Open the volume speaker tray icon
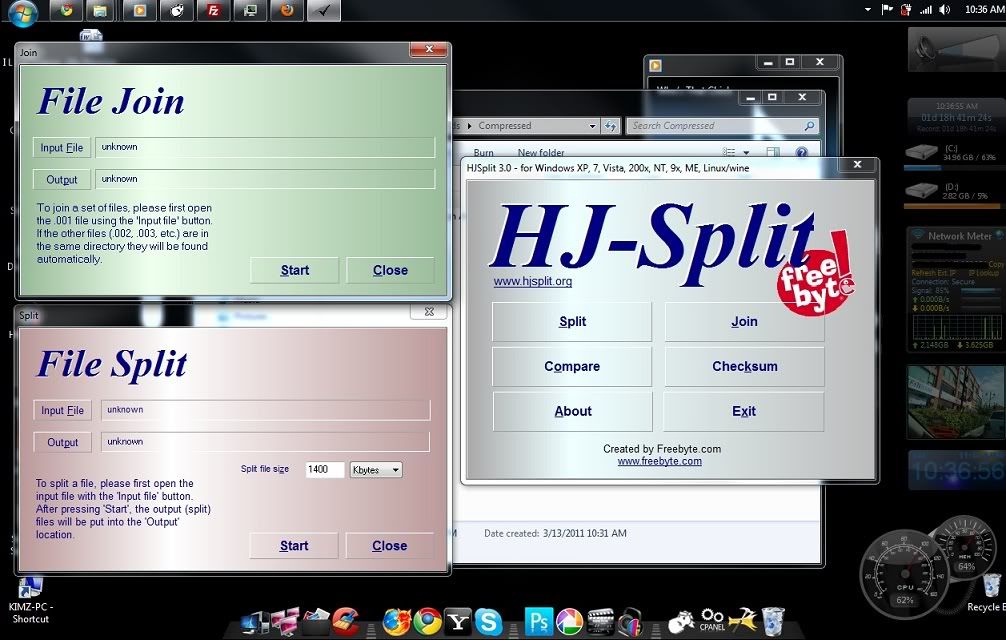Viewport: 1006px width, 640px height. click(x=944, y=10)
